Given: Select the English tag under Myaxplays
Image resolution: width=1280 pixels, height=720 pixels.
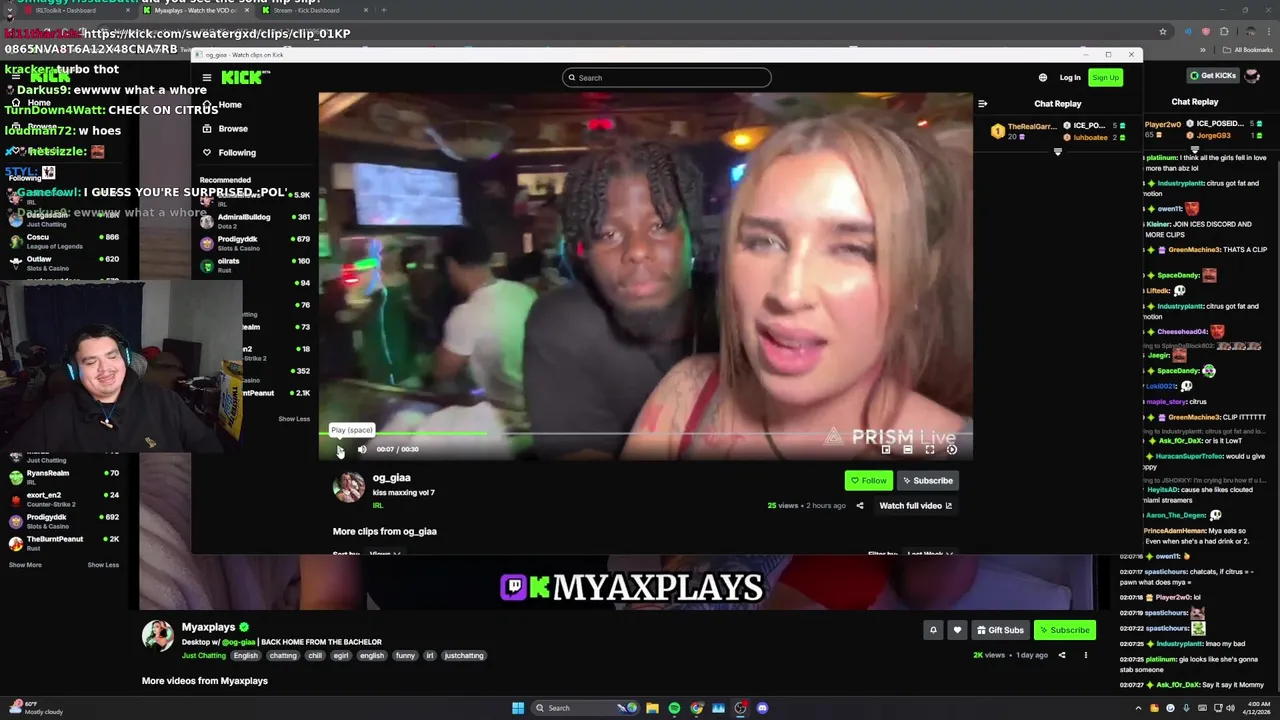Looking at the screenshot, I should point(246,656).
